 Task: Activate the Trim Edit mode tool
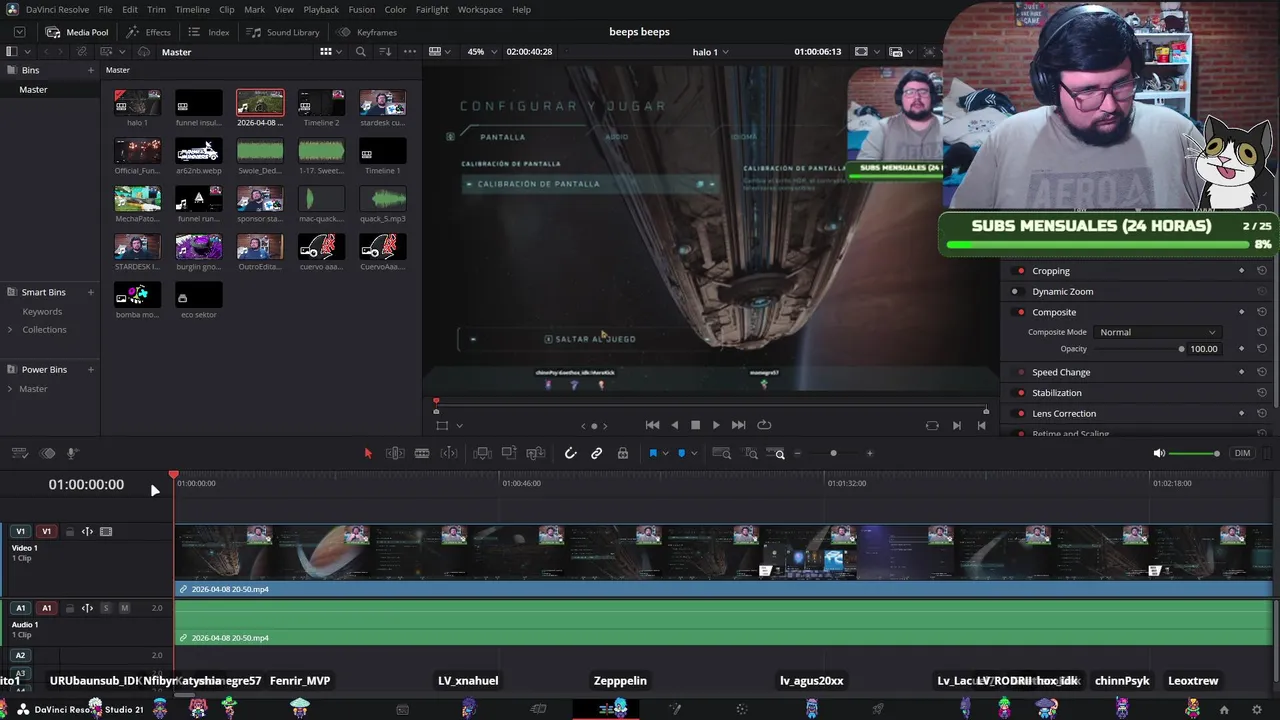click(395, 453)
